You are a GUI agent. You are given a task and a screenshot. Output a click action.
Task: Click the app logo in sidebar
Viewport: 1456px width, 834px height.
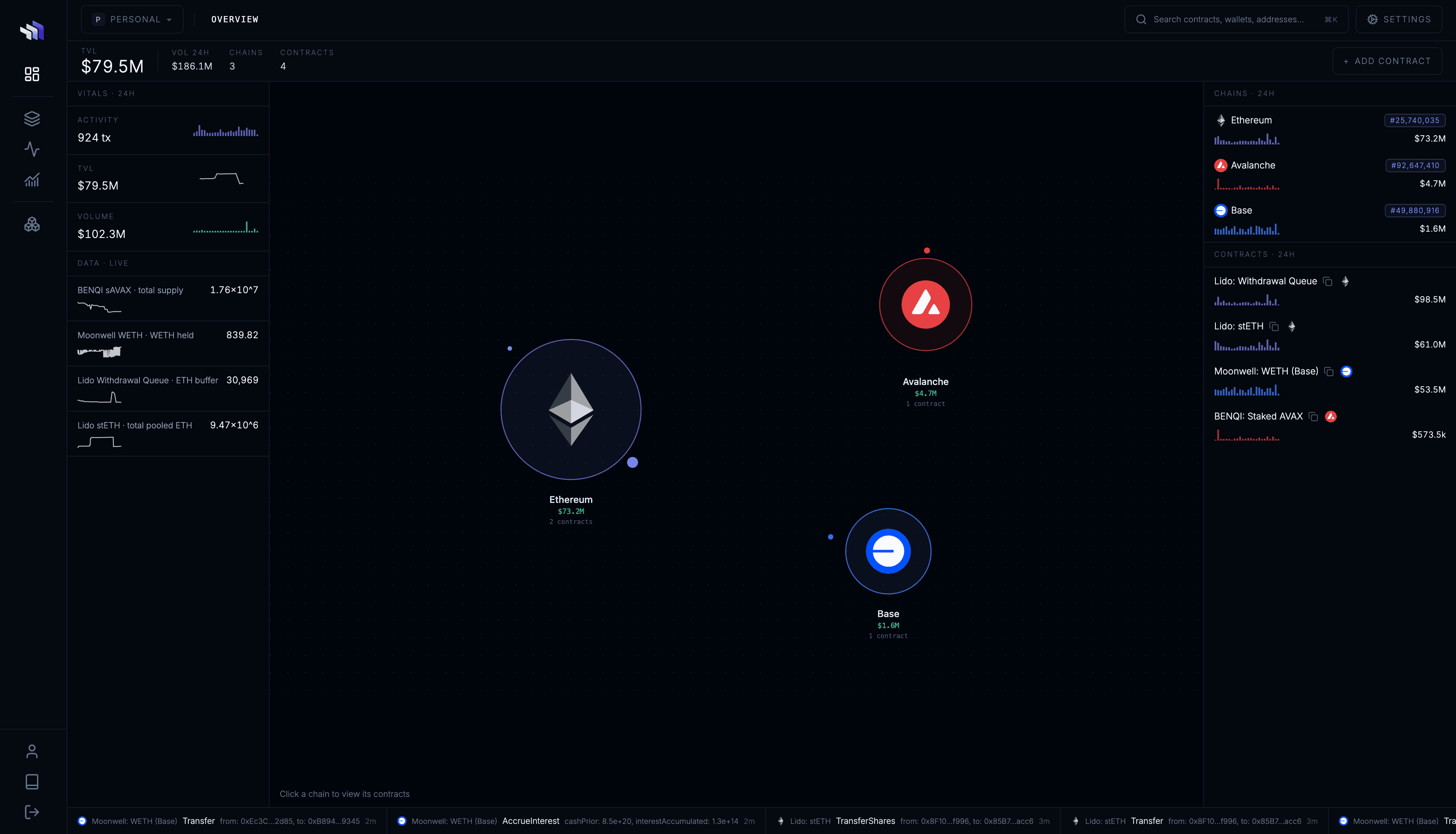click(32, 30)
